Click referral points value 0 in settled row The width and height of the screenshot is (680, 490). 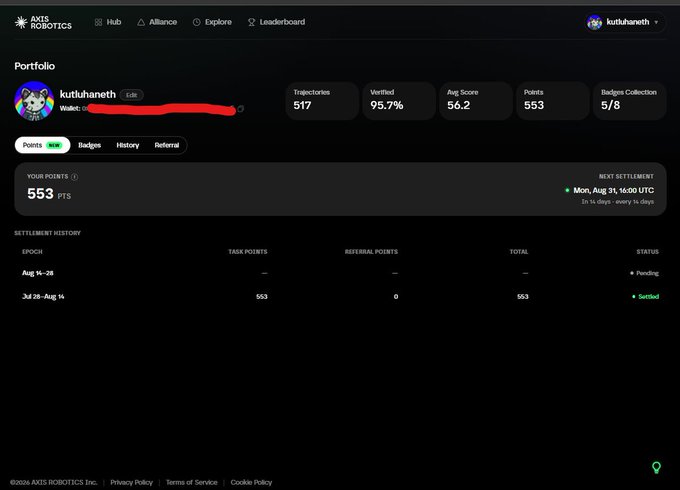point(396,297)
